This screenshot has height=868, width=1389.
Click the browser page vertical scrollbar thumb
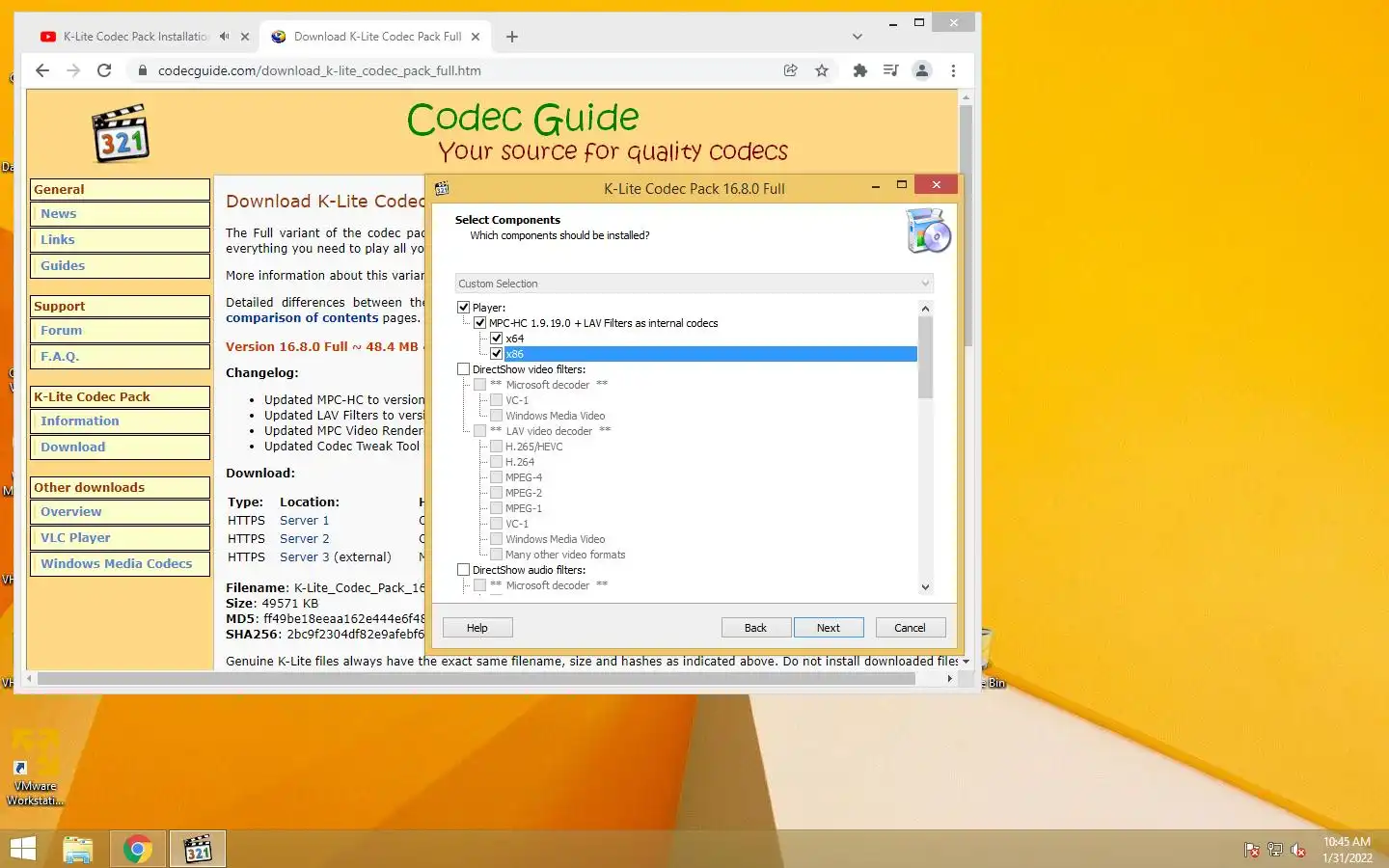(966, 227)
